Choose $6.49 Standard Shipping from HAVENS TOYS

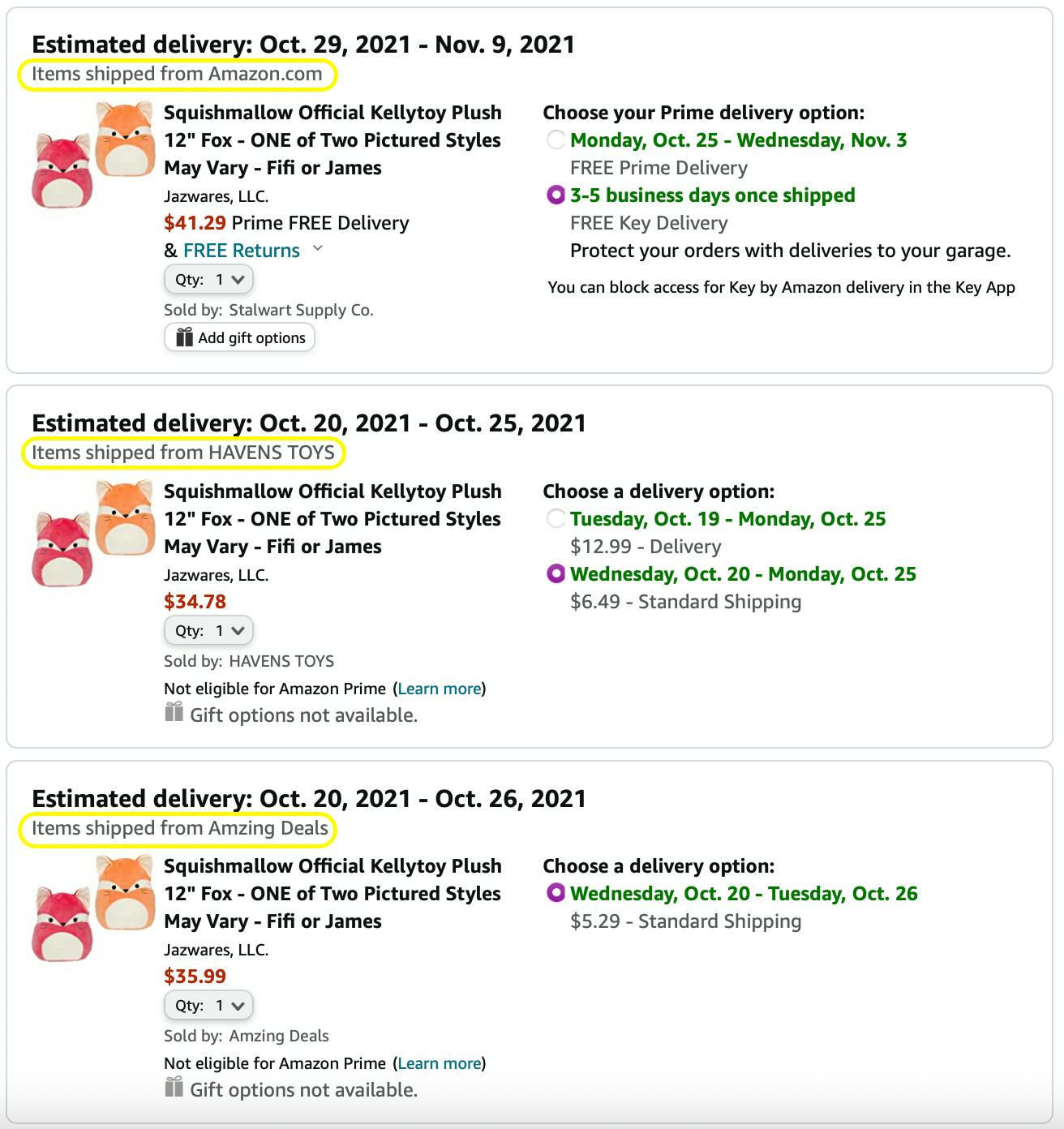[556, 573]
